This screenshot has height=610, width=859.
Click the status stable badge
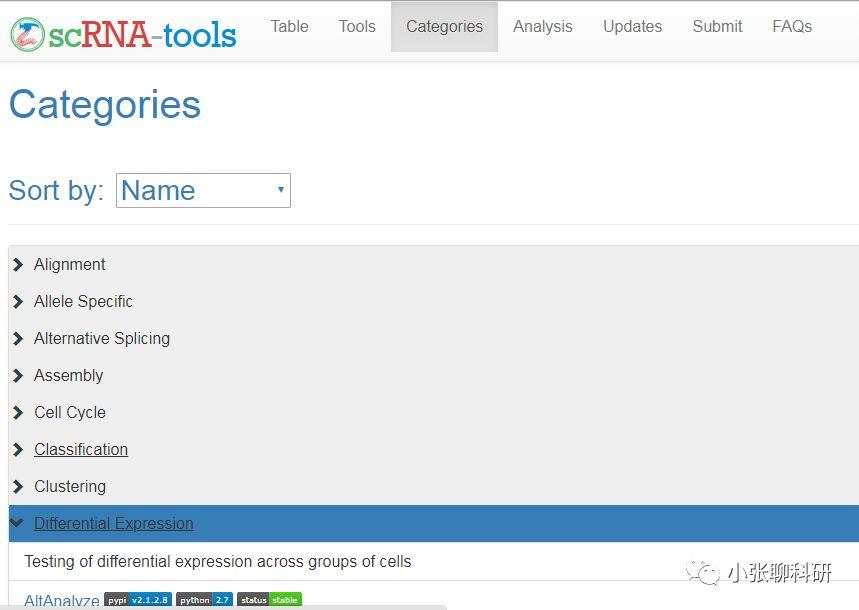[x=269, y=600]
